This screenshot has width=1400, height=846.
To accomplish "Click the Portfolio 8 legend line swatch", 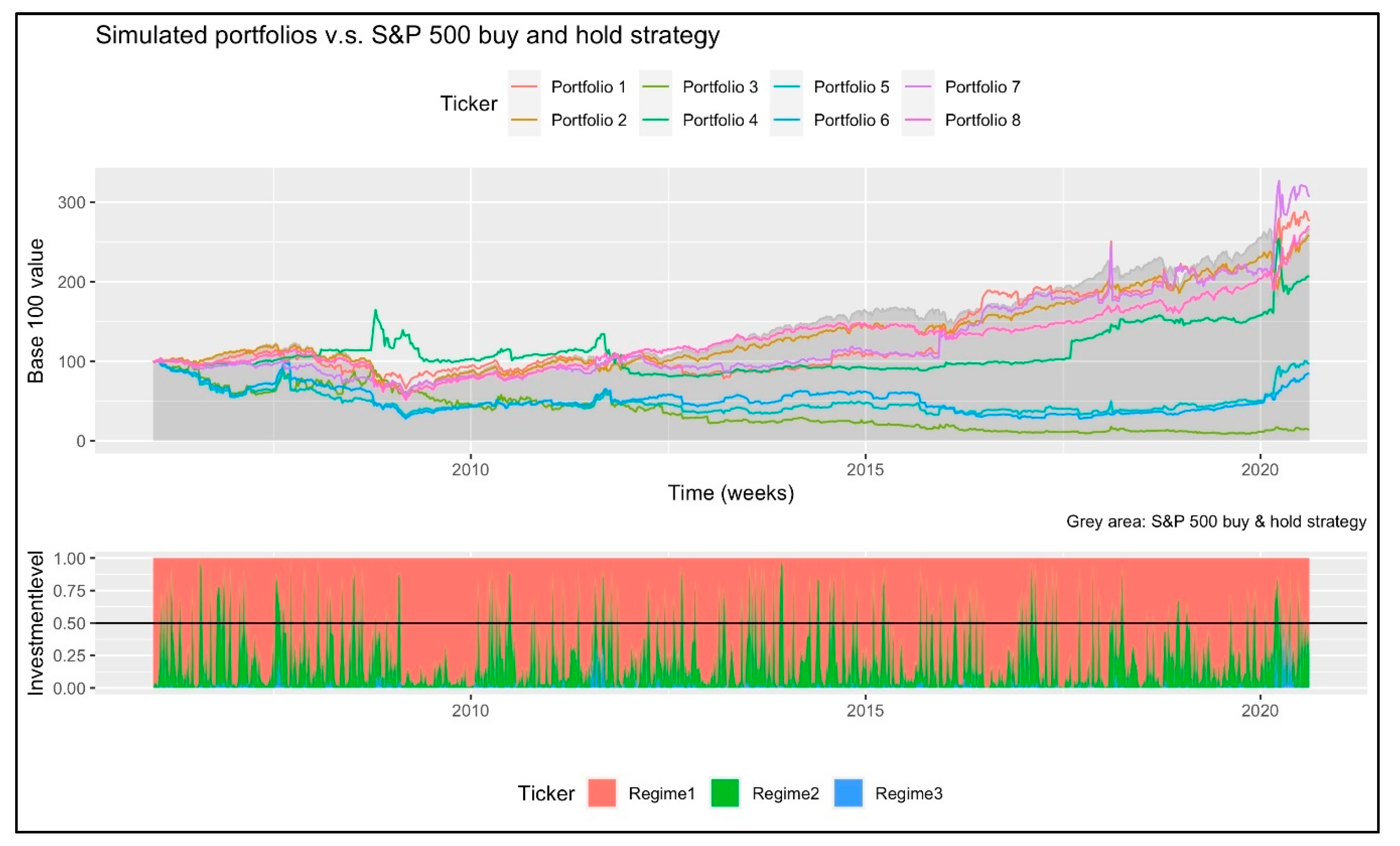I will (x=918, y=120).
